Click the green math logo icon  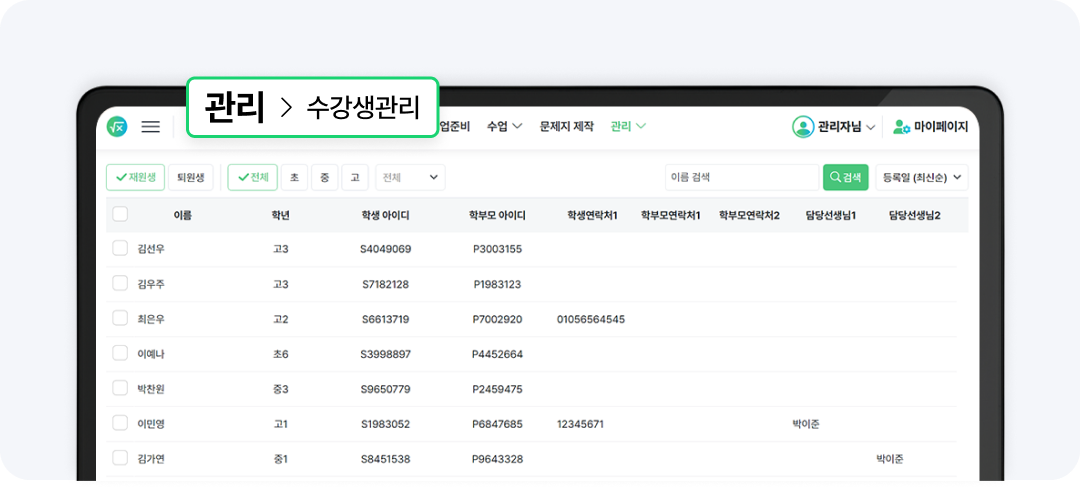coord(118,127)
